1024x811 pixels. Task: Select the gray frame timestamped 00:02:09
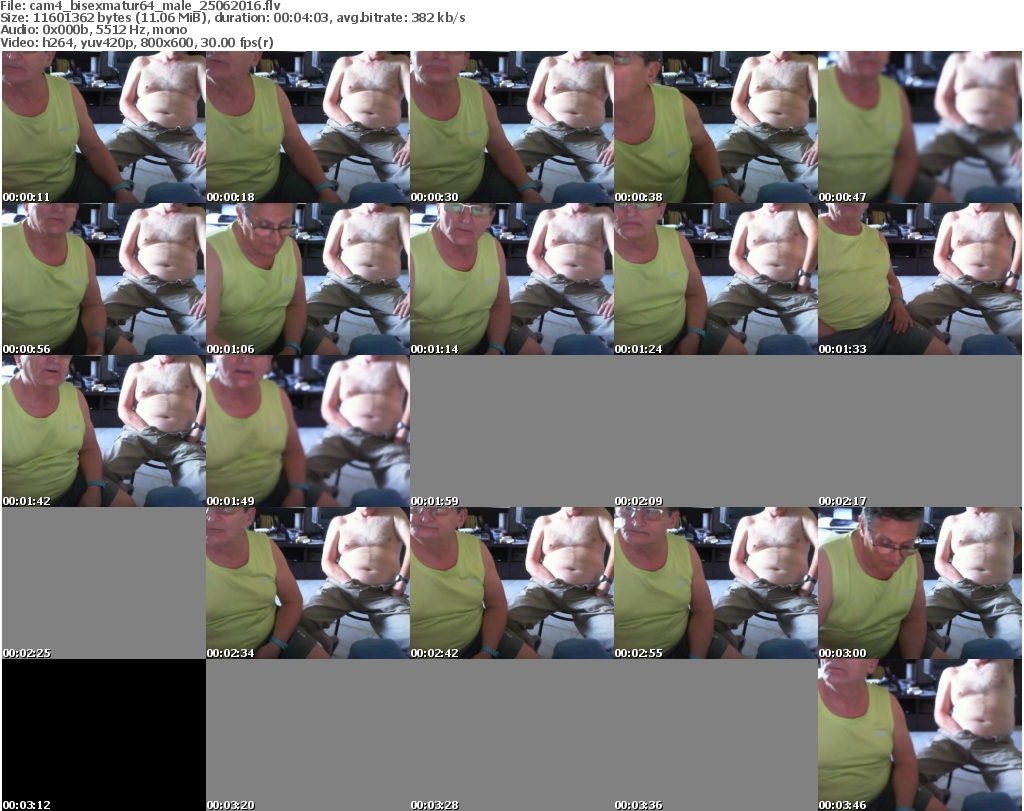click(716, 431)
